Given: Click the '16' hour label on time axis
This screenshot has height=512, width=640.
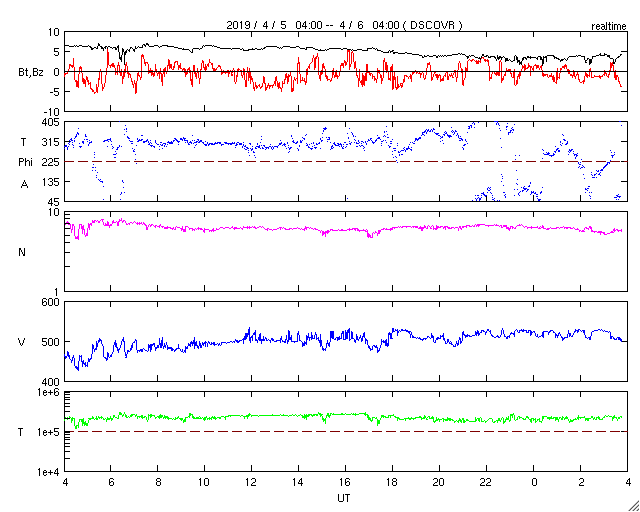Looking at the screenshot, I should [x=345, y=483].
